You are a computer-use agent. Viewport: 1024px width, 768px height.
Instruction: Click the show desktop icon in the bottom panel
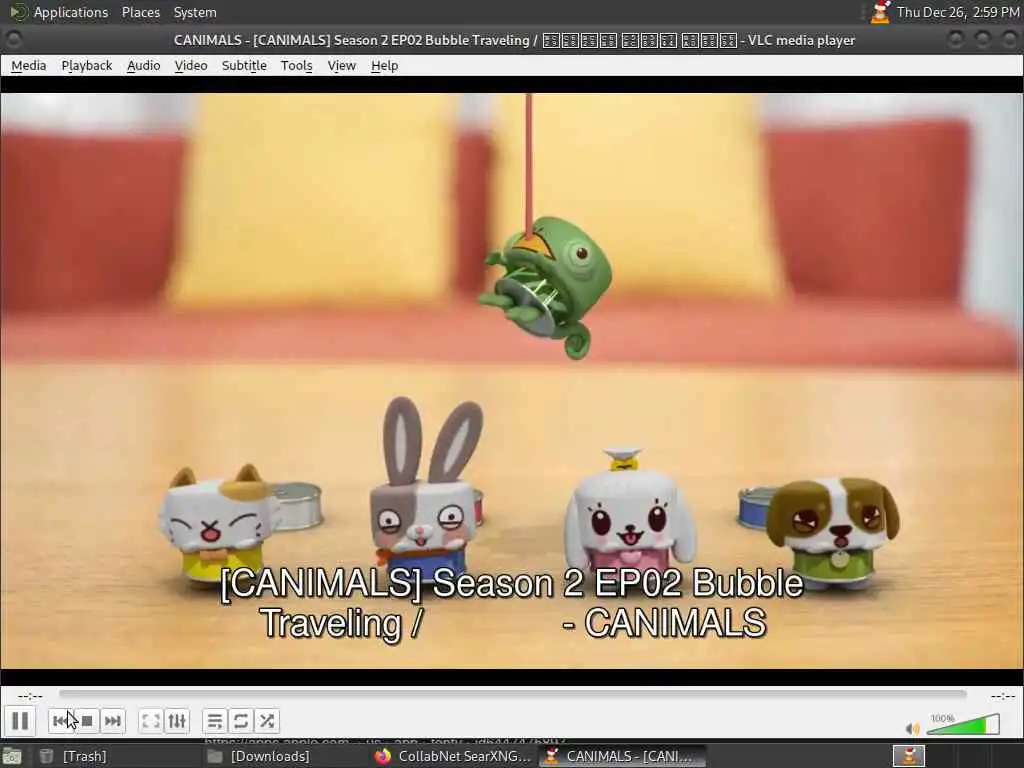pyautogui.click(x=13, y=757)
